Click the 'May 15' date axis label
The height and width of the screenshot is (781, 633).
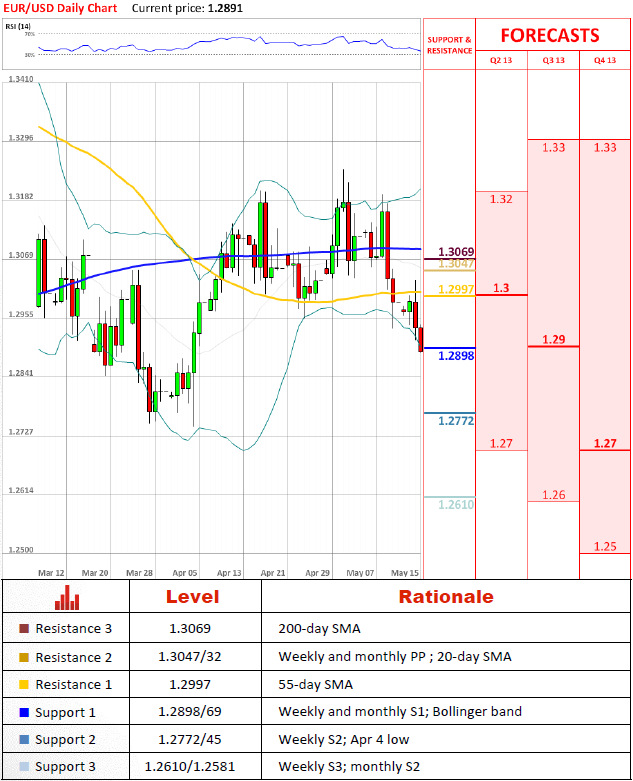(x=405, y=573)
